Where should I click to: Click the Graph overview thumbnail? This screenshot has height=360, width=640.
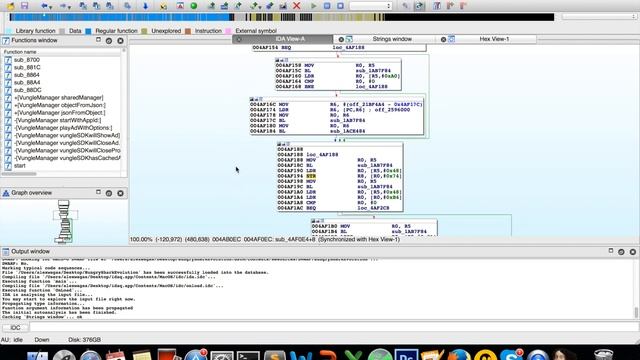click(x=64, y=221)
